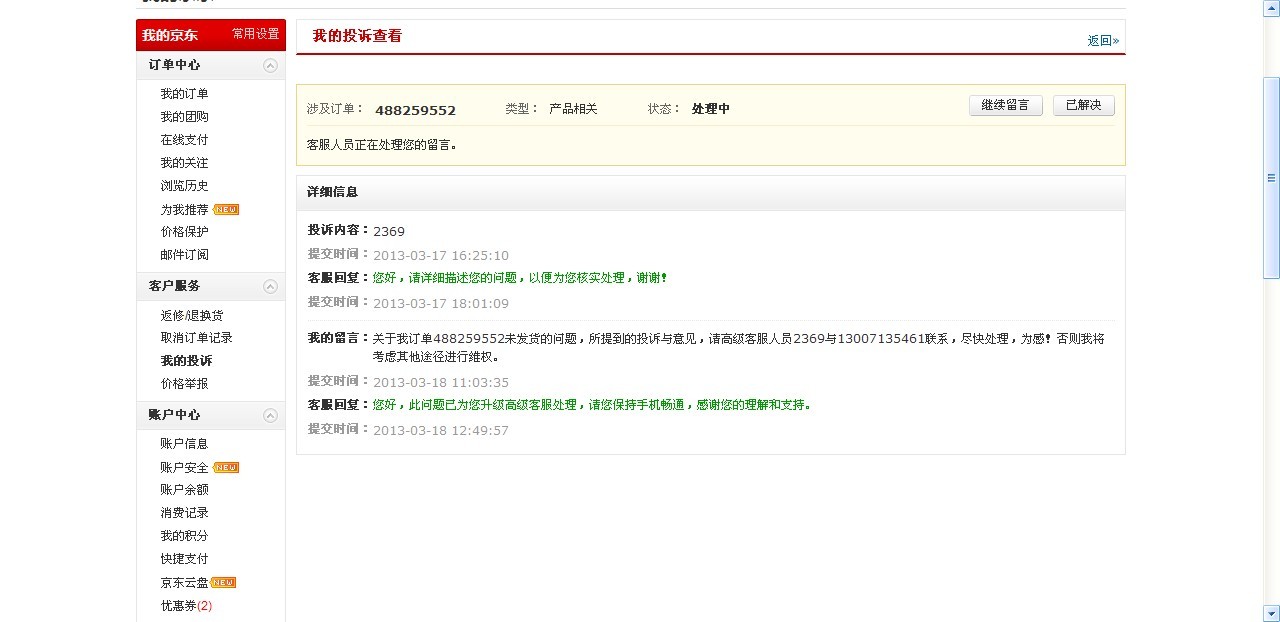Collapse the 订单中心 section
Screen dimensions: 1280x622
269,65
